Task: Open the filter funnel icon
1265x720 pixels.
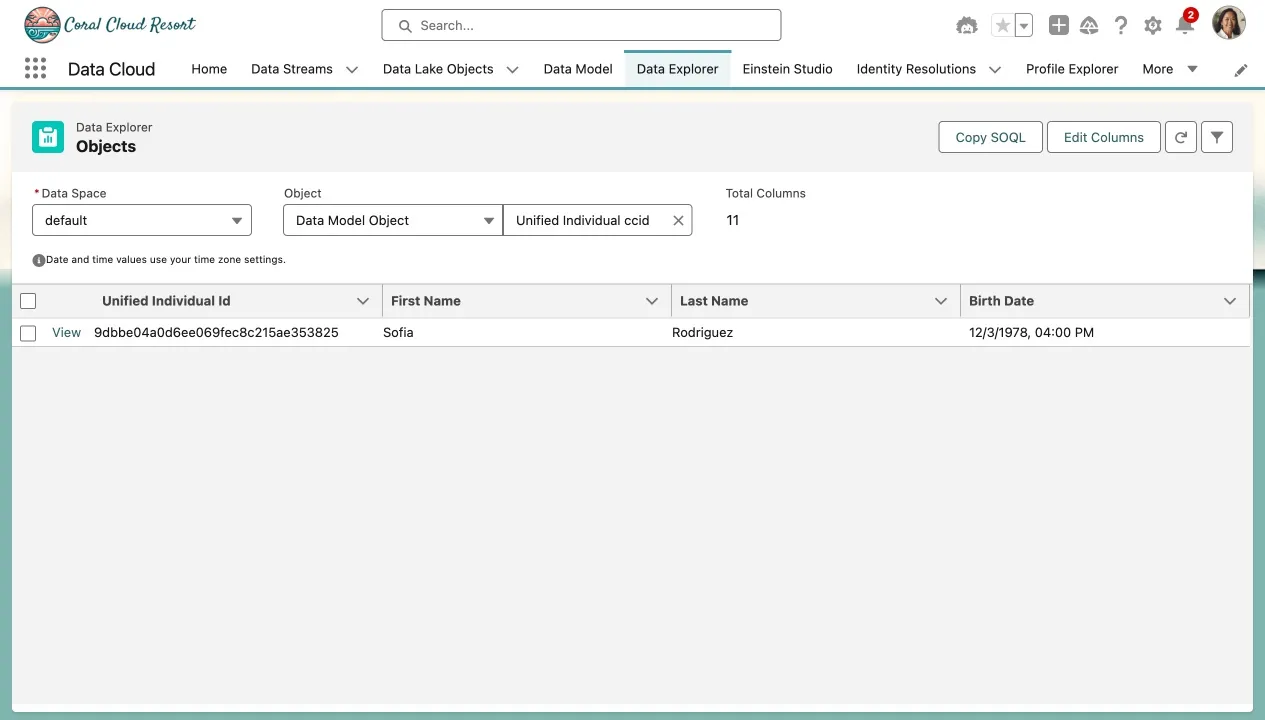Action: pyautogui.click(x=1216, y=137)
